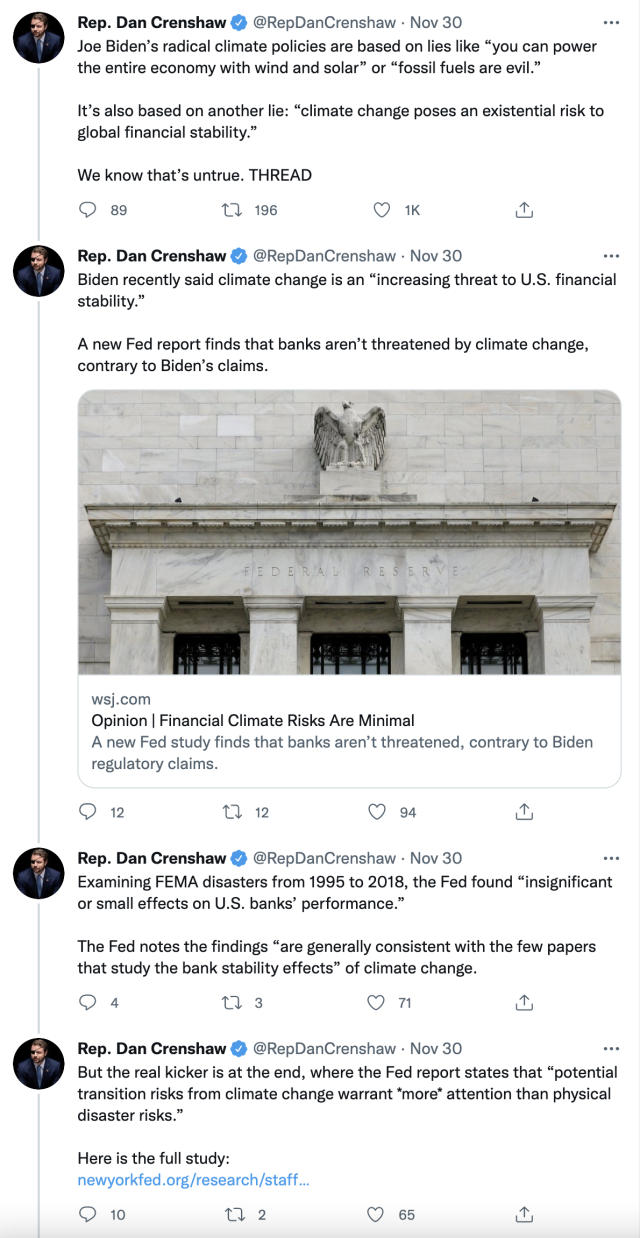The width and height of the screenshot is (640, 1238).
Task: Like the tweet with 1K likes
Action: pyautogui.click(x=381, y=210)
